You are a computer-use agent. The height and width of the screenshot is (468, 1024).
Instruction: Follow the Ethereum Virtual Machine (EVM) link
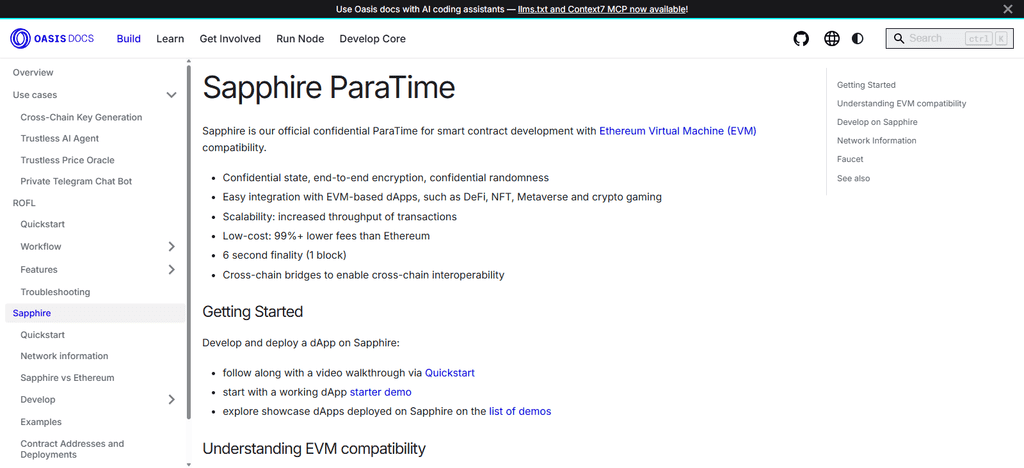(x=678, y=131)
